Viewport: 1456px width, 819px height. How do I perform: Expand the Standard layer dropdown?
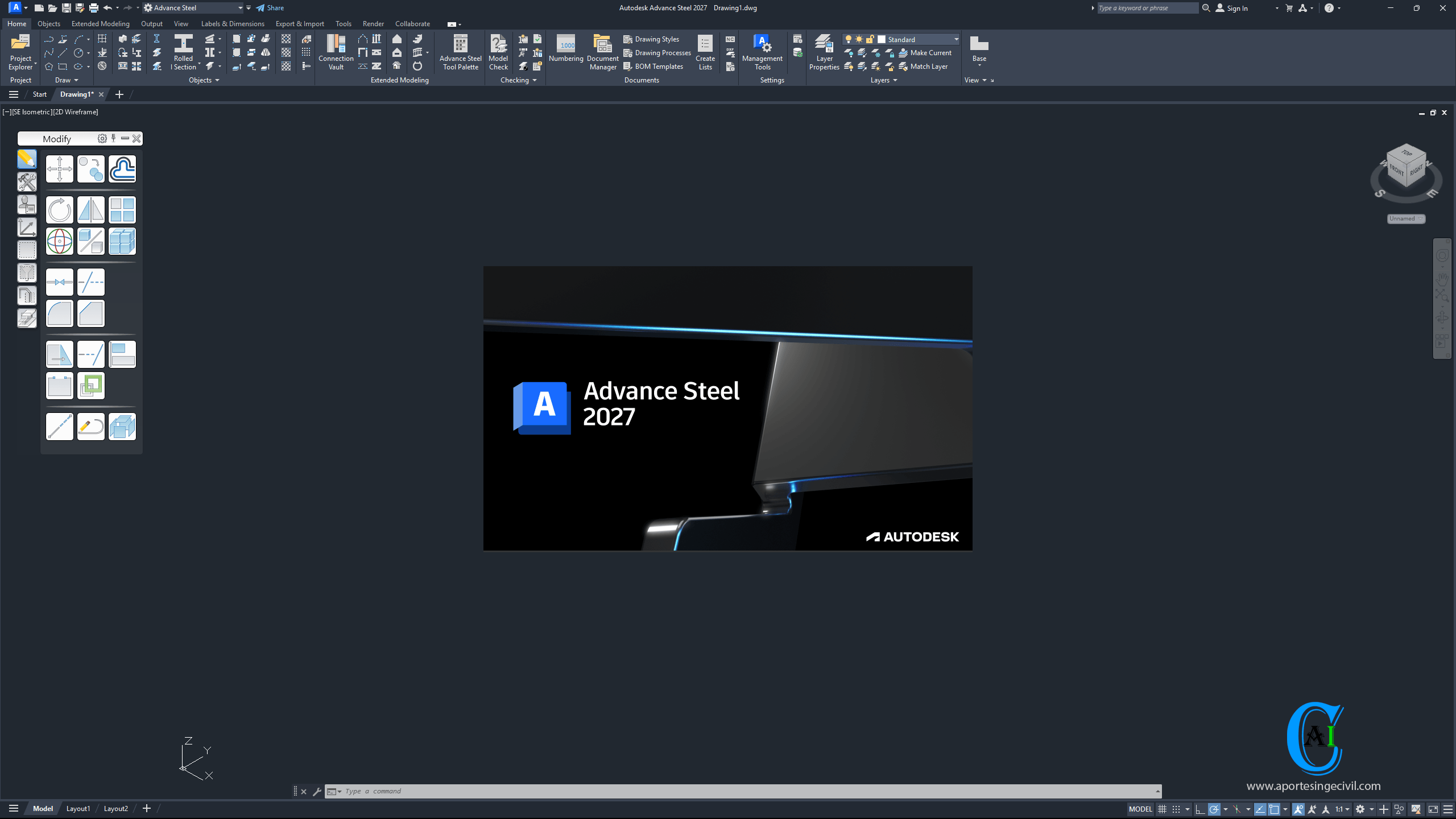(956, 39)
